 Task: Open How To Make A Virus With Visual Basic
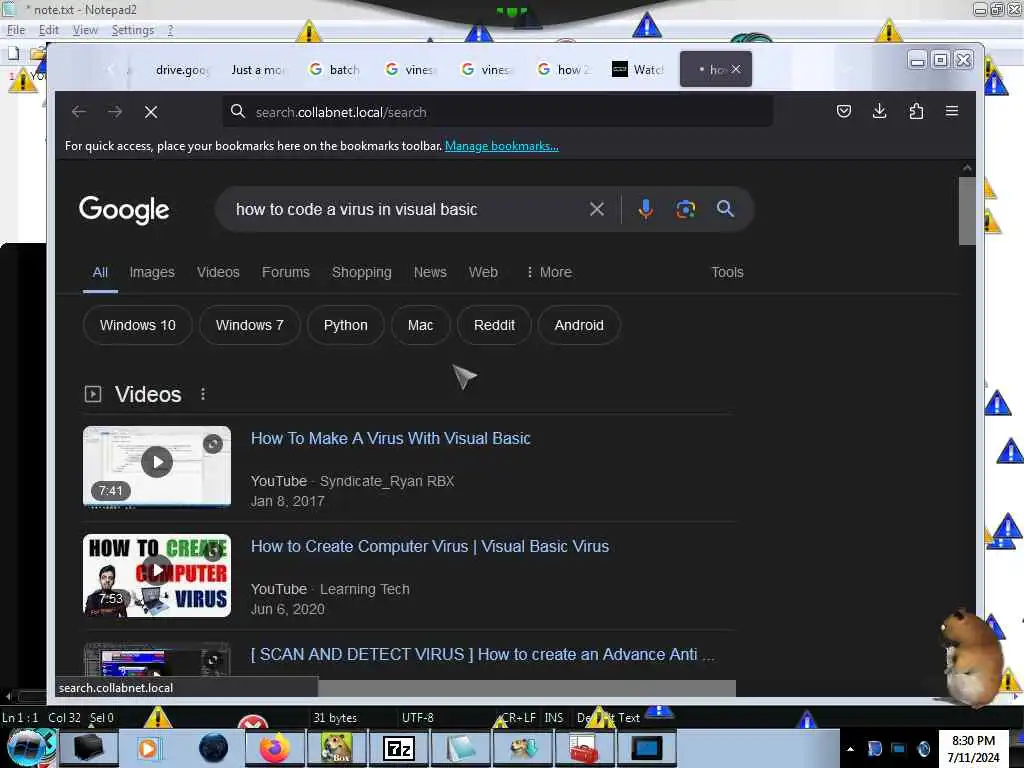[x=391, y=438]
